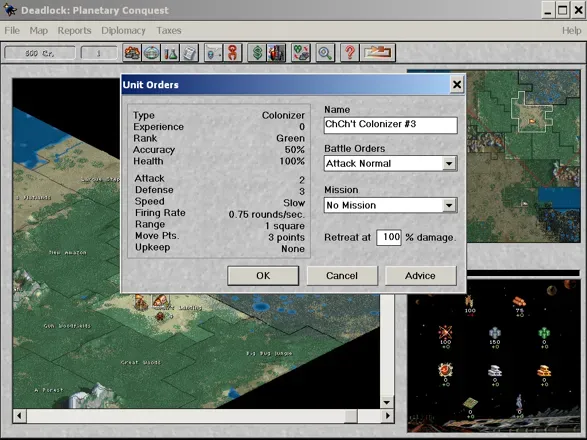587x440 pixels.
Task: Click the alien face toolbar icon
Action: 213,53
